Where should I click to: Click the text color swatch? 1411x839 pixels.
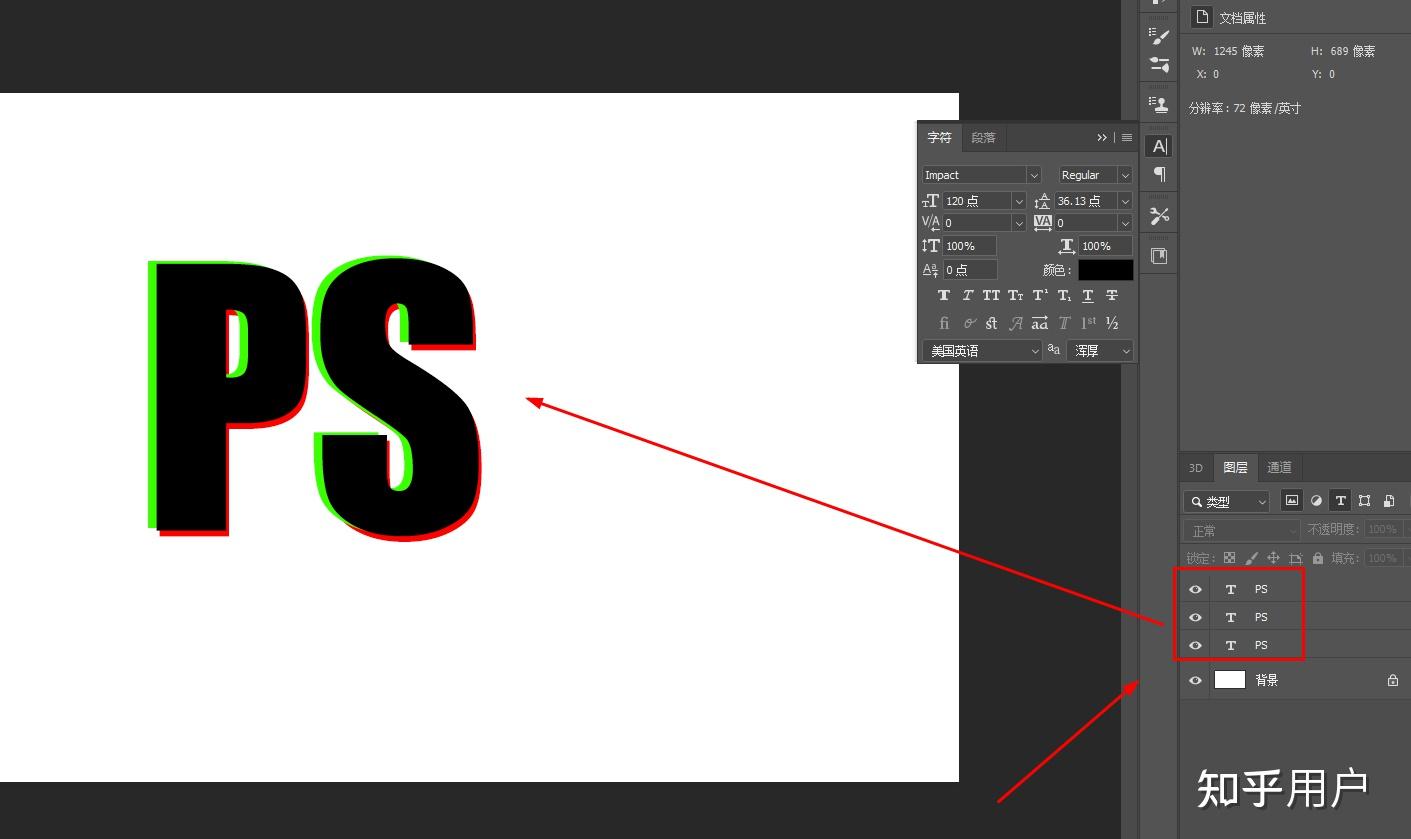pyautogui.click(x=1106, y=270)
